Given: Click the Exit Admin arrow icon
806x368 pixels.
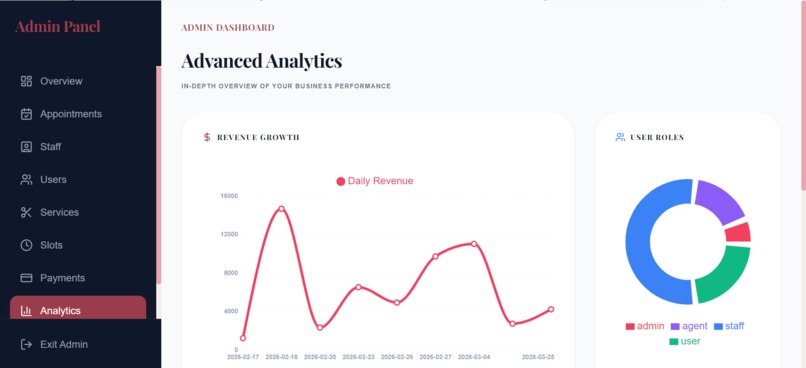Looking at the screenshot, I should 26,344.
